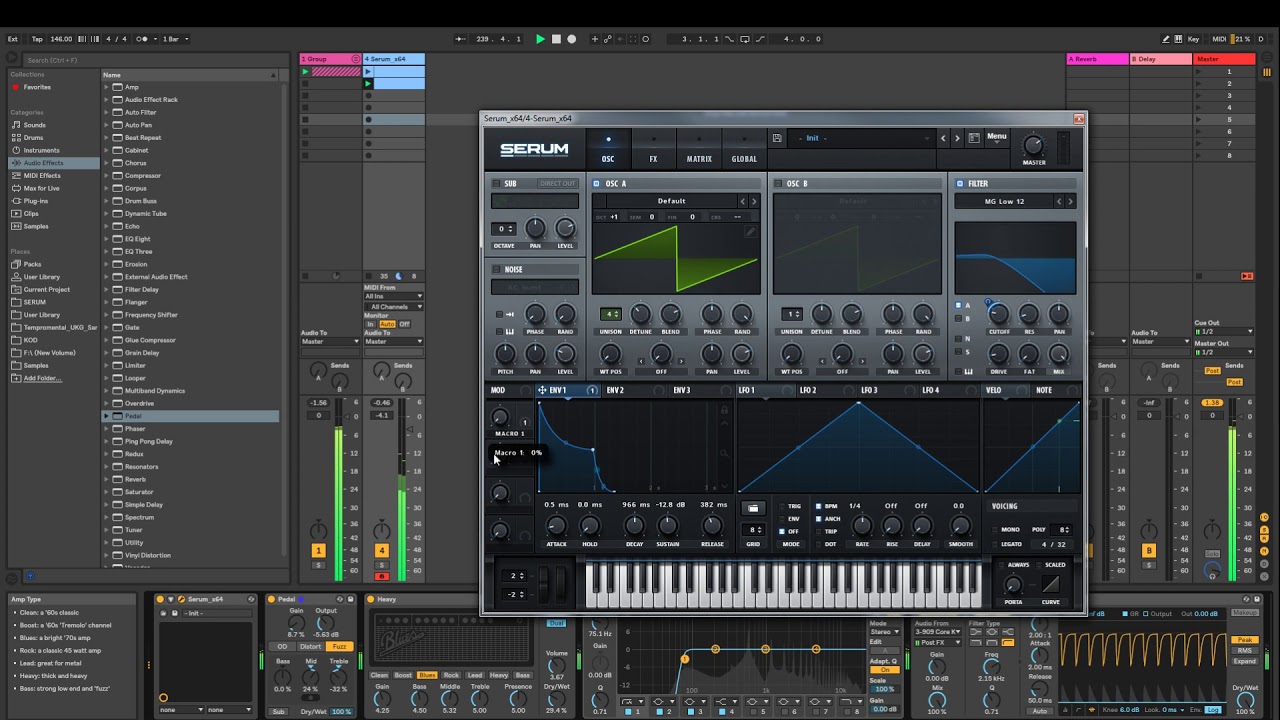Click the Play button in Ableton transport
The width and height of the screenshot is (1280, 720).
click(x=540, y=39)
